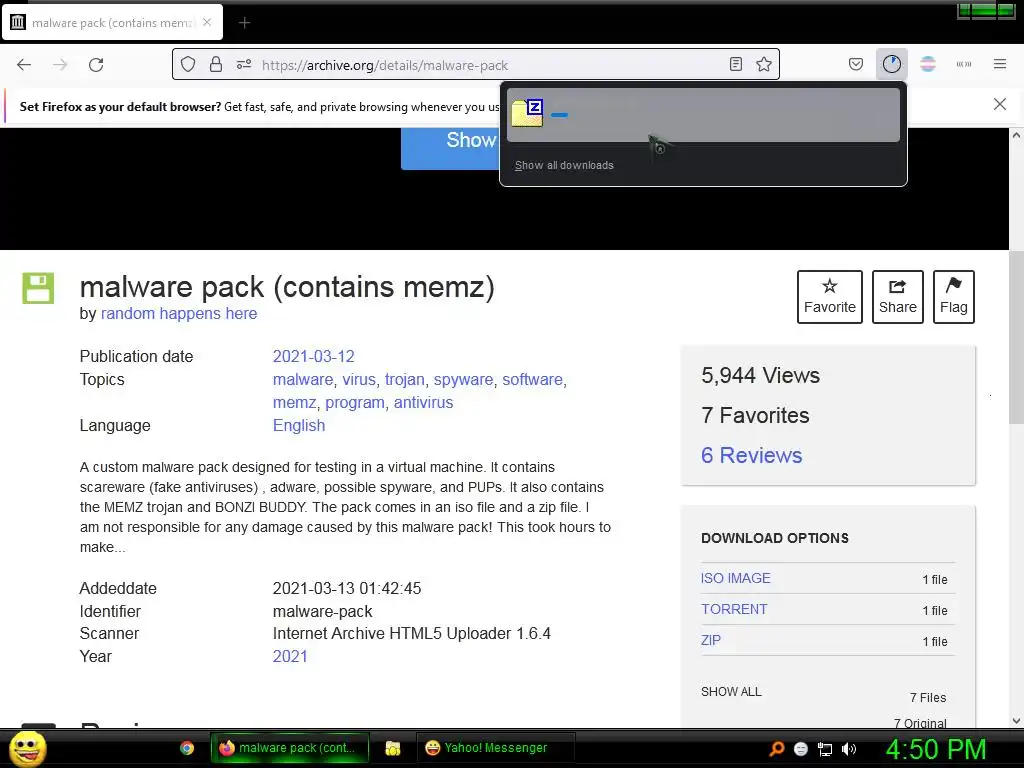Open the trojan topic link

point(404,379)
